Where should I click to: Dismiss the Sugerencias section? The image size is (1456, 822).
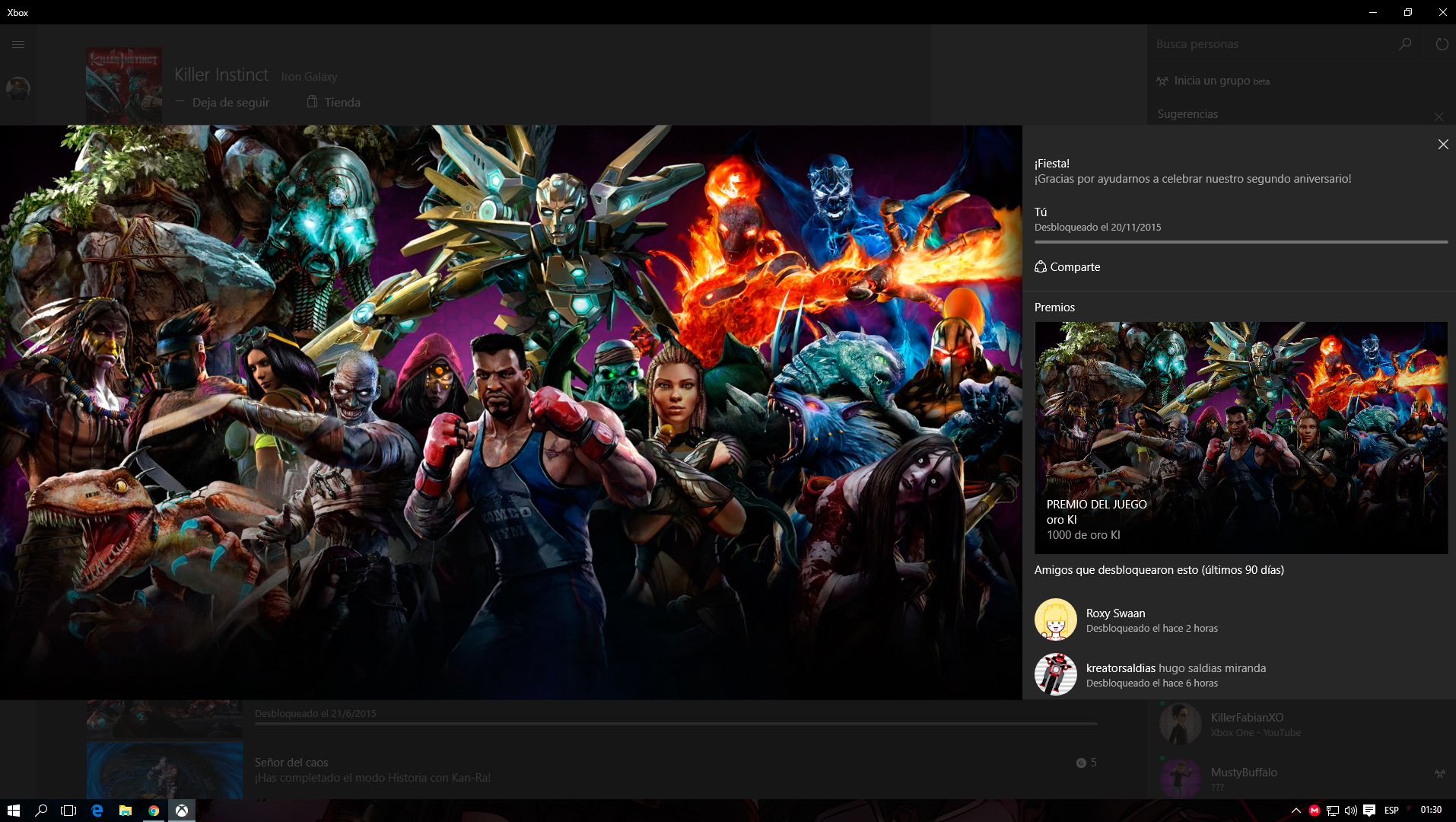(x=1439, y=116)
